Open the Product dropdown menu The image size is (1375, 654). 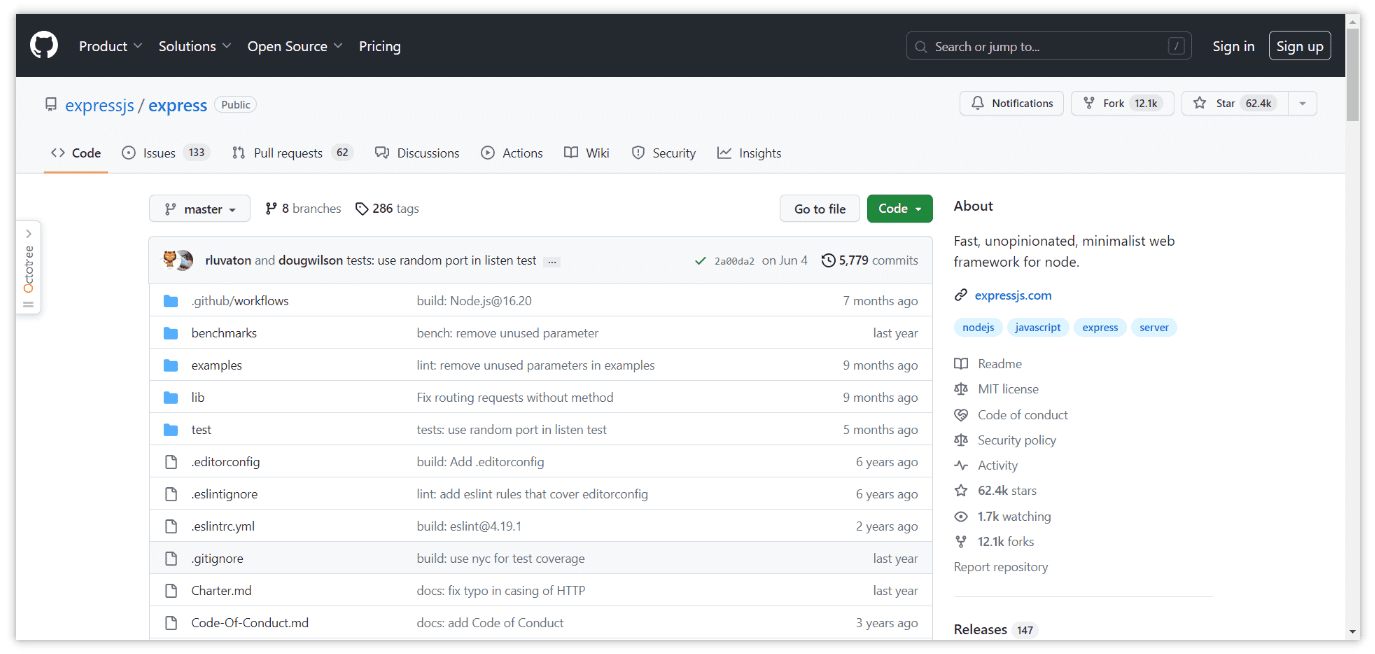[110, 46]
